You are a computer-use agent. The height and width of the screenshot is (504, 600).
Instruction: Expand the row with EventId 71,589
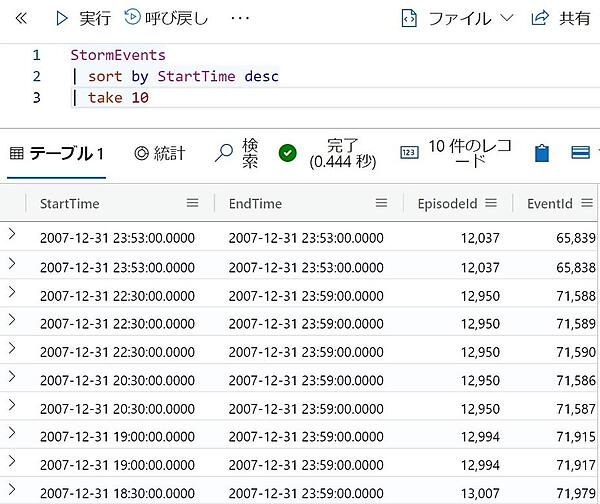12,320
